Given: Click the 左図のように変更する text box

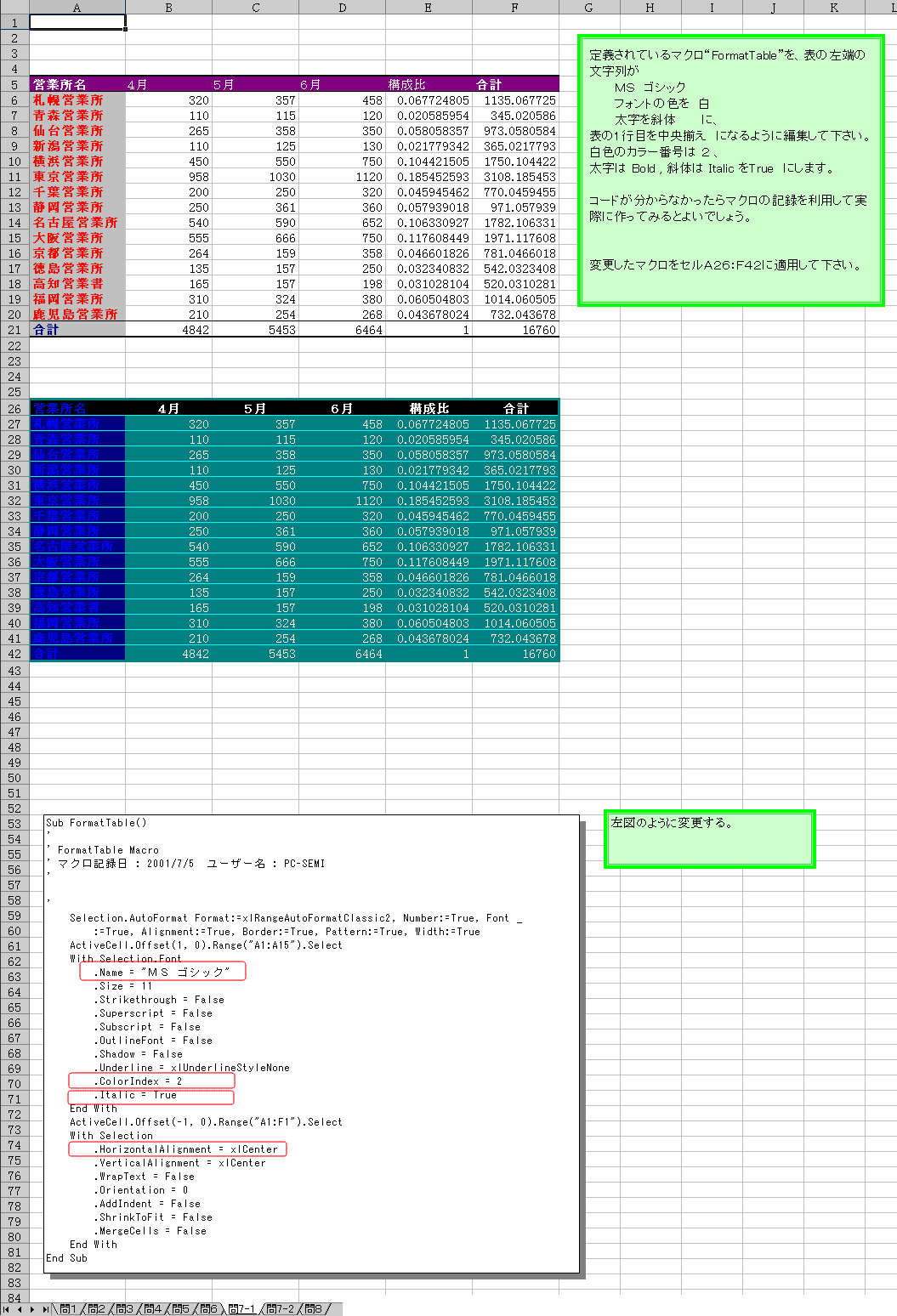Looking at the screenshot, I should tap(710, 839).
